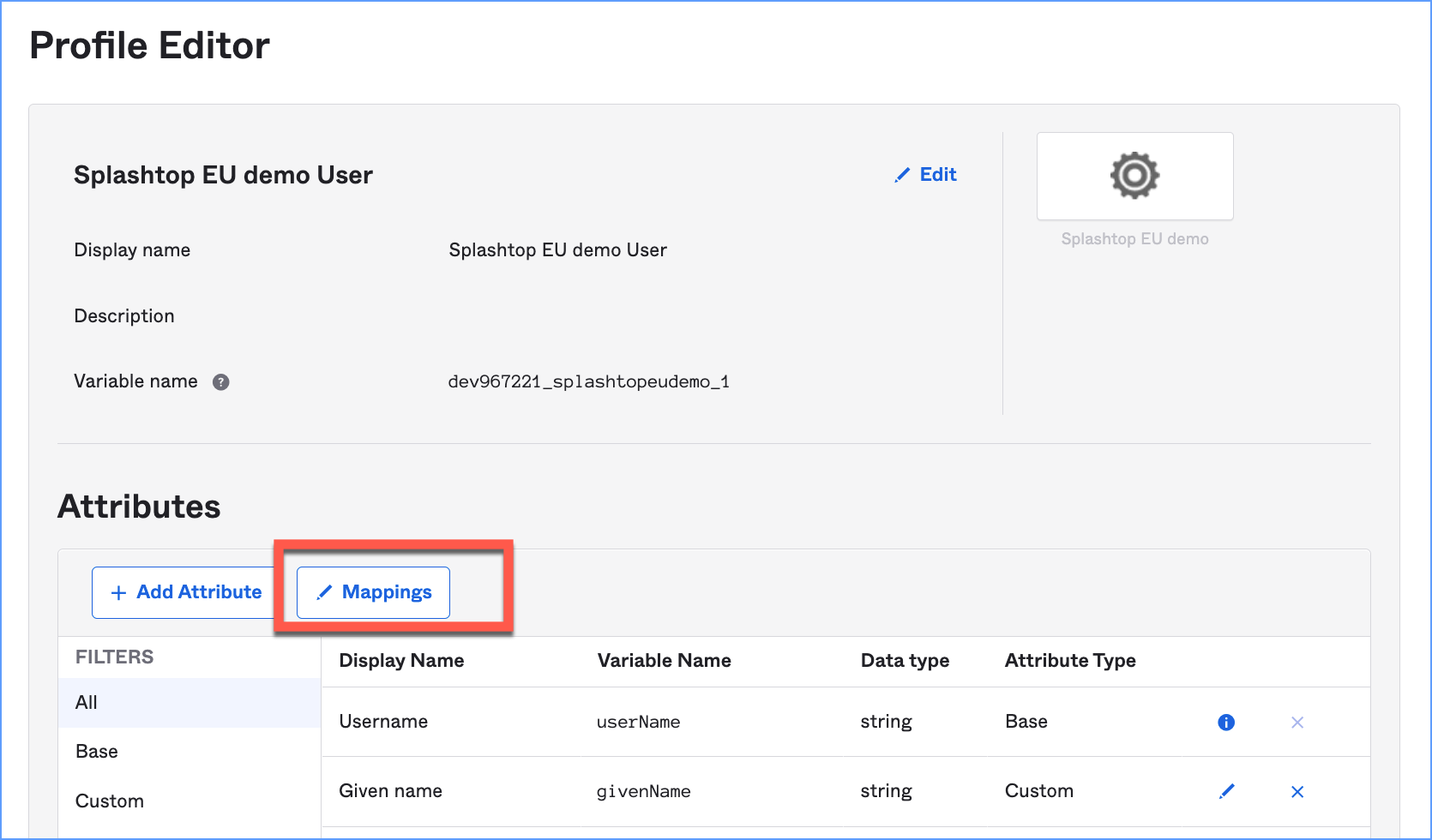Click the Splashtop EU demo User profile title
1432x840 pixels.
(x=223, y=175)
